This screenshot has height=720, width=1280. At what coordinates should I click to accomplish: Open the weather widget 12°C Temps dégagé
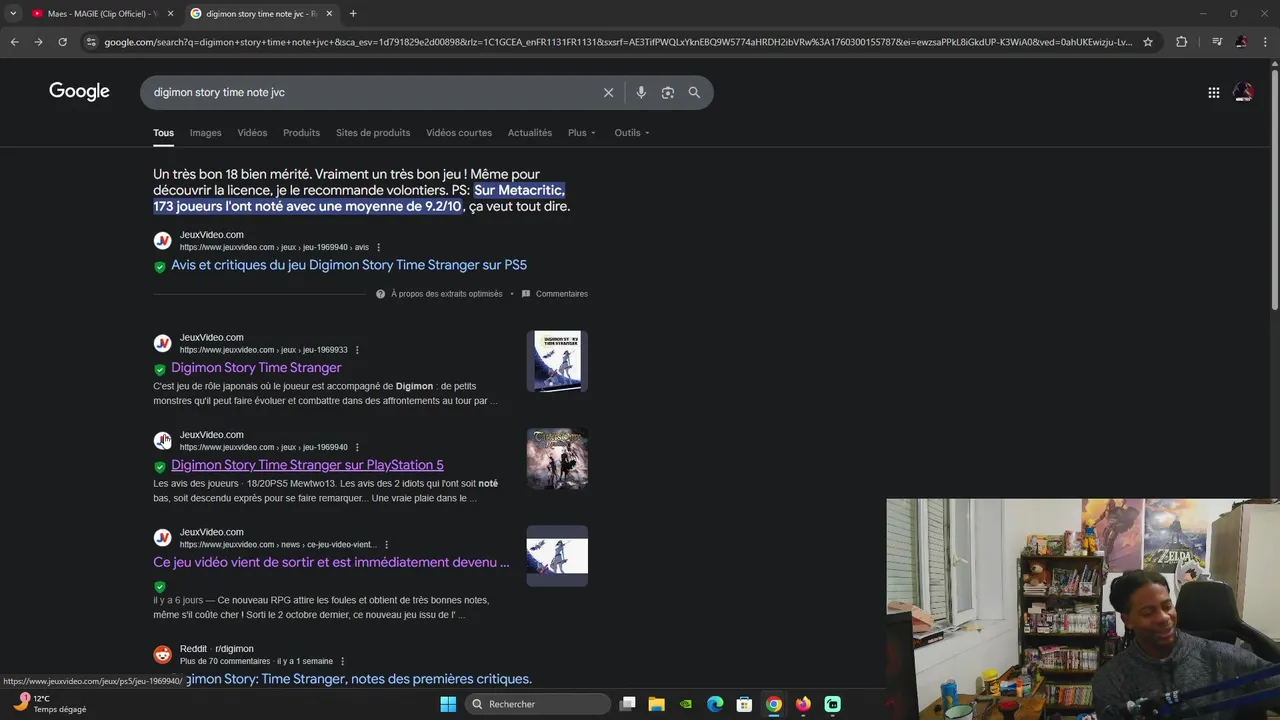[50, 704]
